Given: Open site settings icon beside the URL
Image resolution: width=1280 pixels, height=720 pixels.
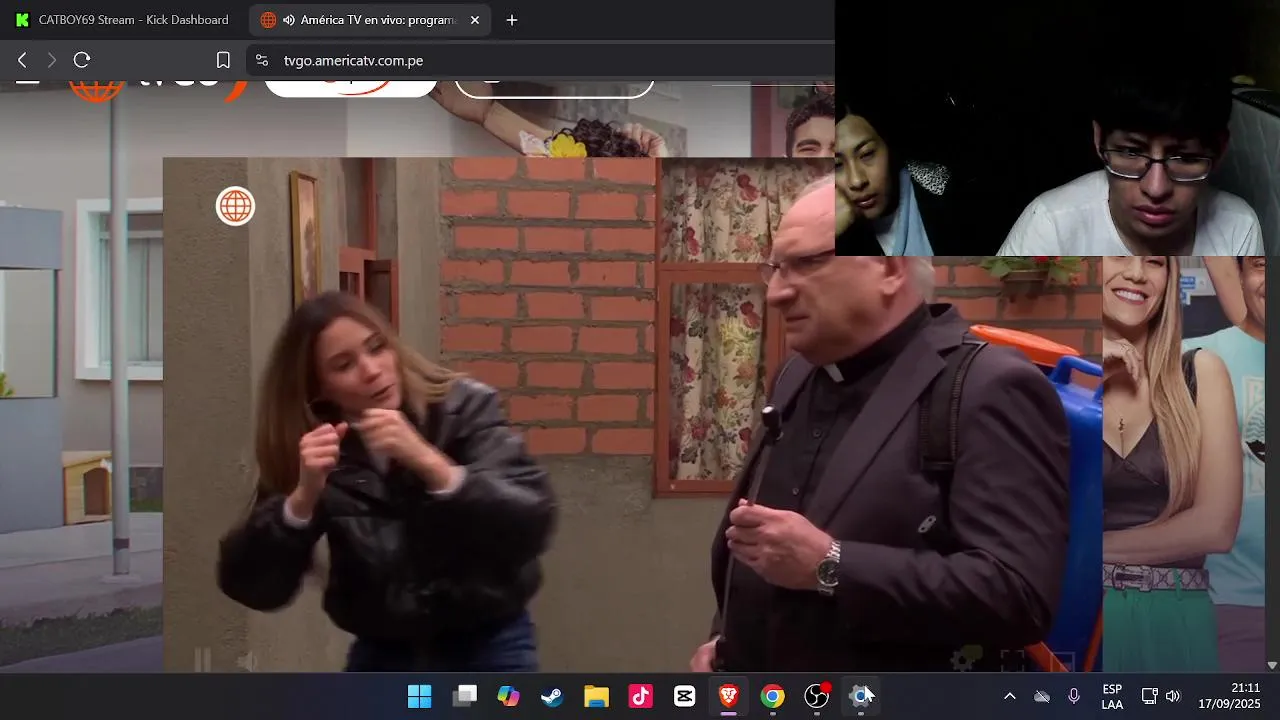Looking at the screenshot, I should tap(262, 60).
